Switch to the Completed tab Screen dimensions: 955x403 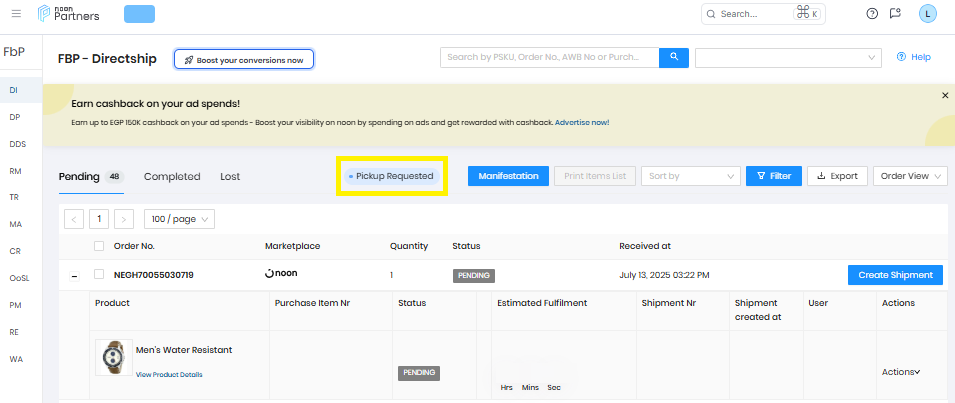tap(172, 177)
